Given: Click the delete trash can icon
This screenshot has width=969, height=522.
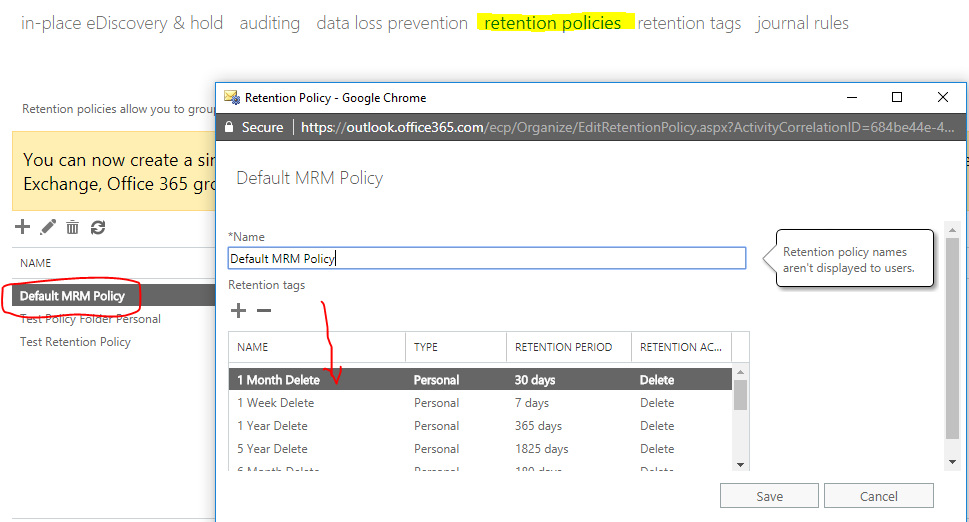Looking at the screenshot, I should pyautogui.click(x=72, y=227).
